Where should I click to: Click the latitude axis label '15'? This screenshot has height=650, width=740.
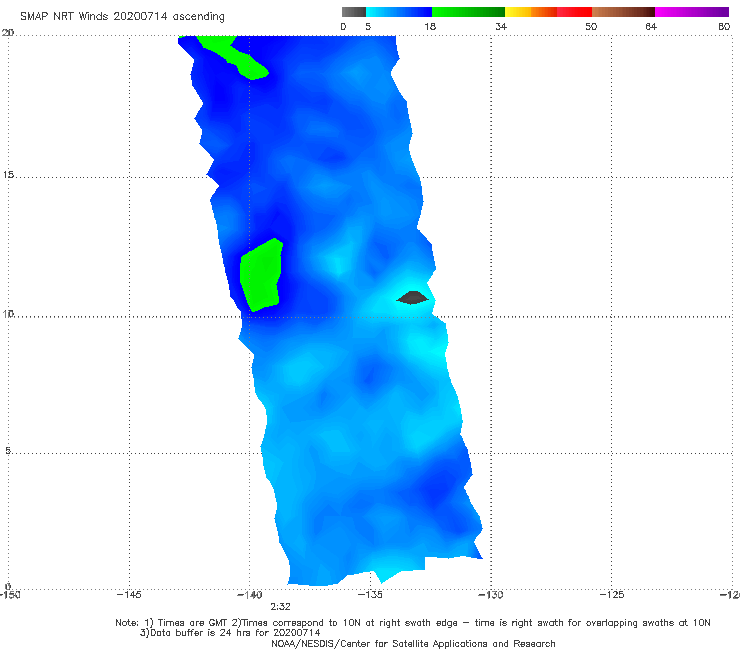tap(8, 175)
